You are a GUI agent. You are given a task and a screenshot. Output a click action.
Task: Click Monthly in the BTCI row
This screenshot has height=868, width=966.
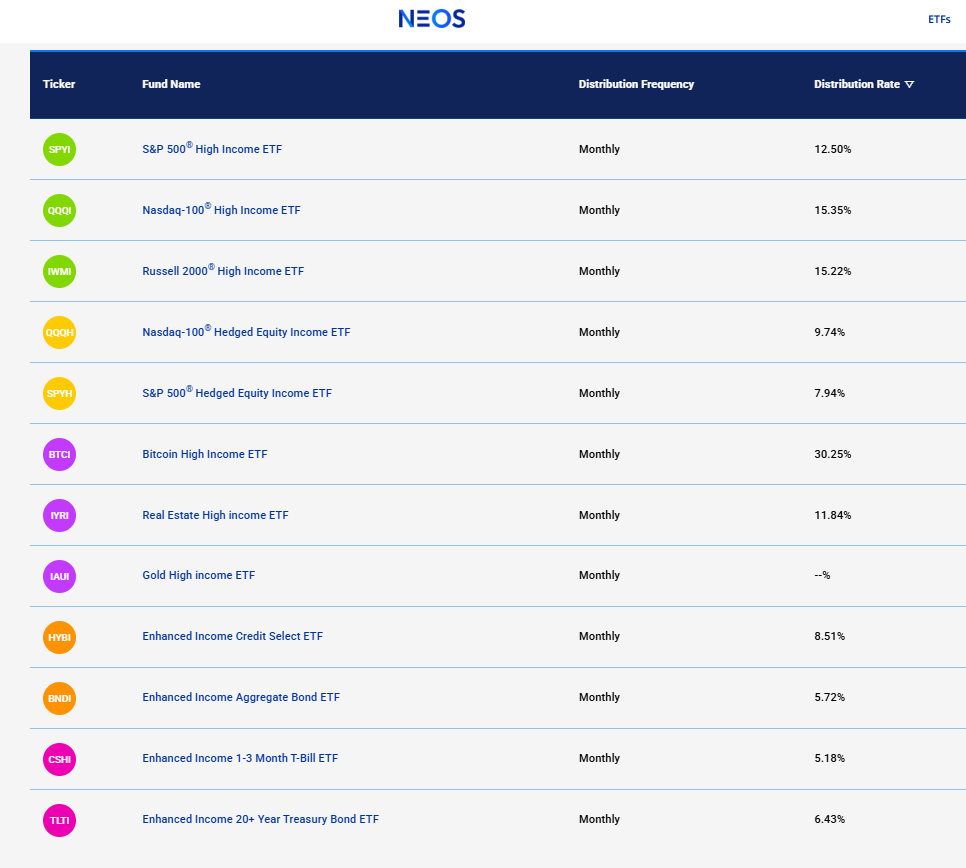tap(599, 454)
